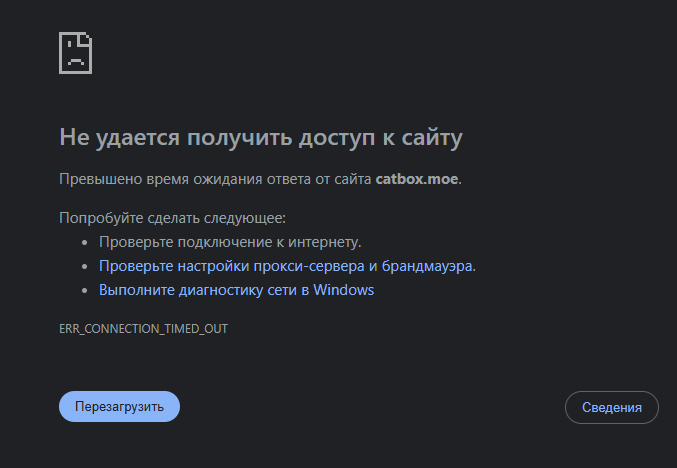Image resolution: width=677 pixels, height=468 pixels.
Task: Click the Проверьте подключение к интернету suggestion
Action: point(230,242)
